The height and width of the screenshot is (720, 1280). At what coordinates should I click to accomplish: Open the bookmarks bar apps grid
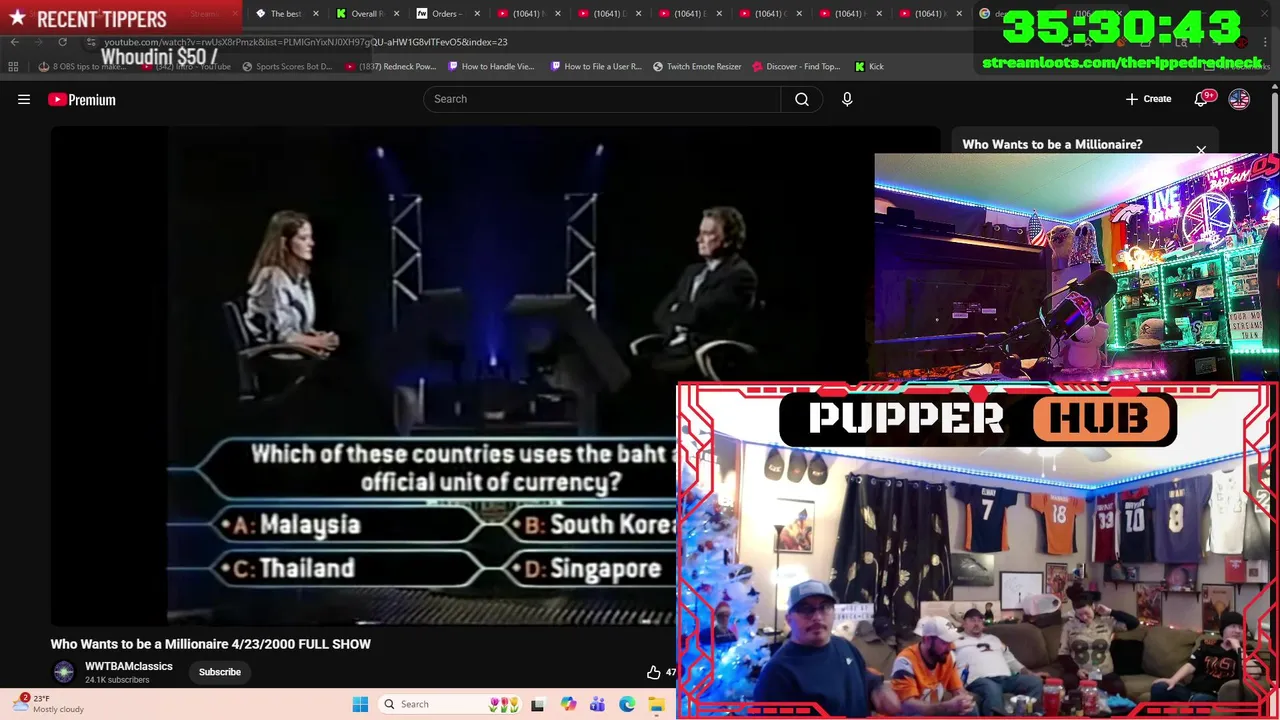(13, 66)
